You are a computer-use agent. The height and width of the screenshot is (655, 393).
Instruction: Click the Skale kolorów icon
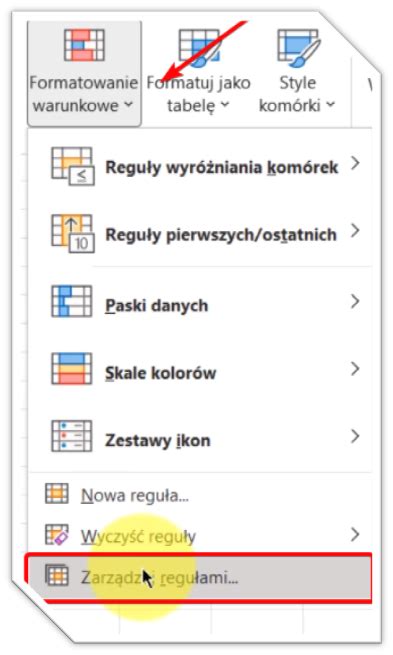[71, 368]
